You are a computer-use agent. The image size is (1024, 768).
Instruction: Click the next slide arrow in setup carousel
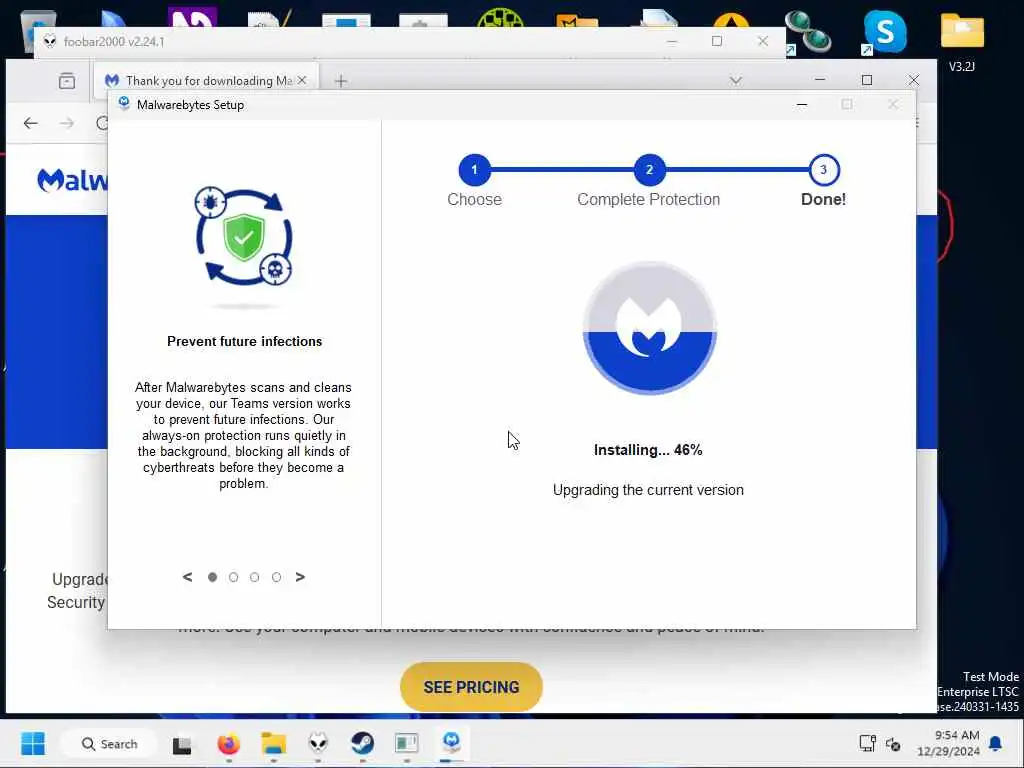[300, 577]
